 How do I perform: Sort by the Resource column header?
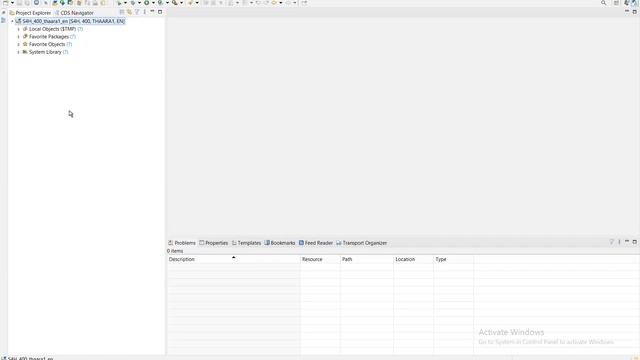coord(320,259)
